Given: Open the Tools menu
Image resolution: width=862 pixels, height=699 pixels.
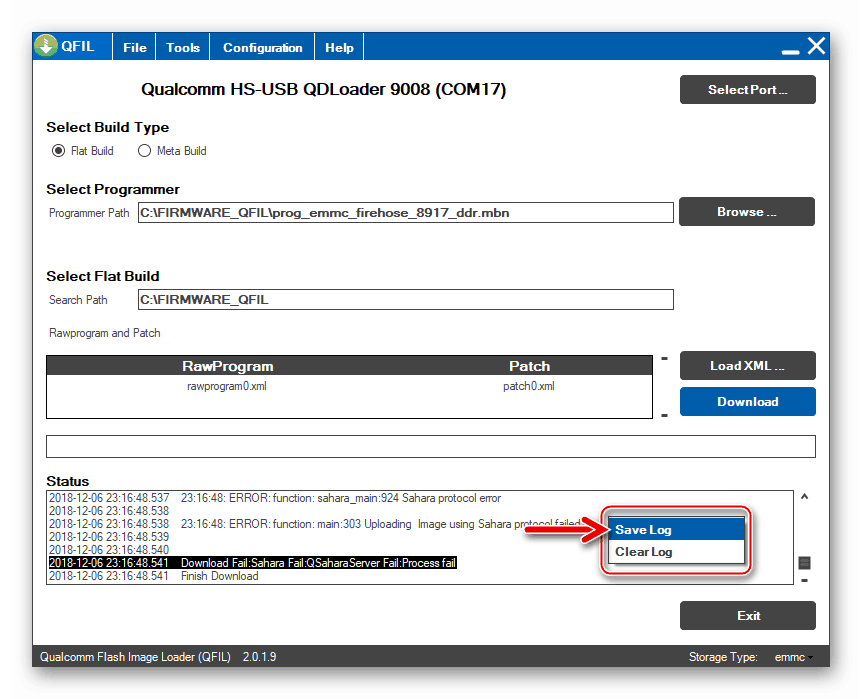Looking at the screenshot, I should (183, 47).
